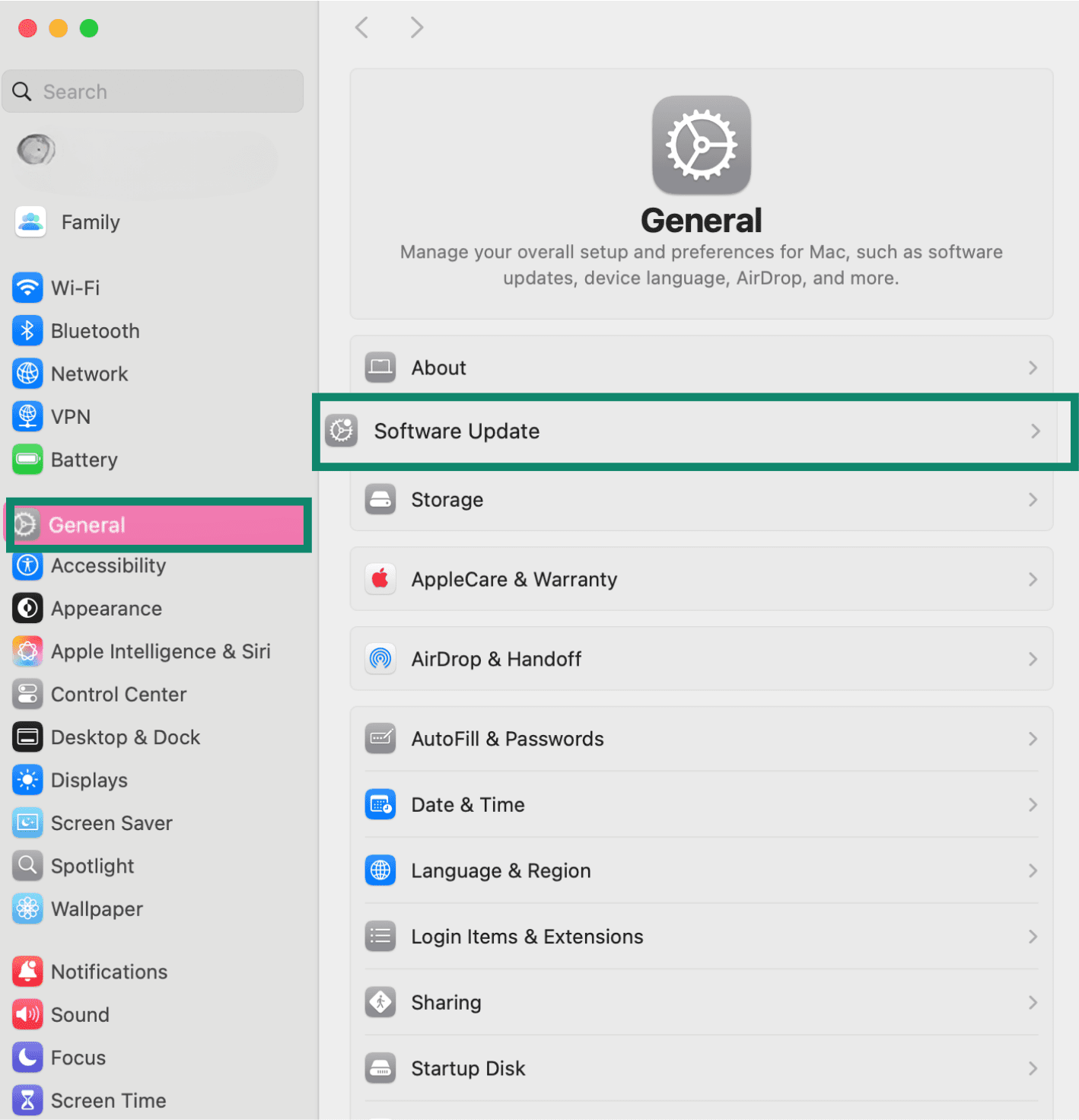
Task: Select the Notifications bell icon
Action: pos(27,971)
